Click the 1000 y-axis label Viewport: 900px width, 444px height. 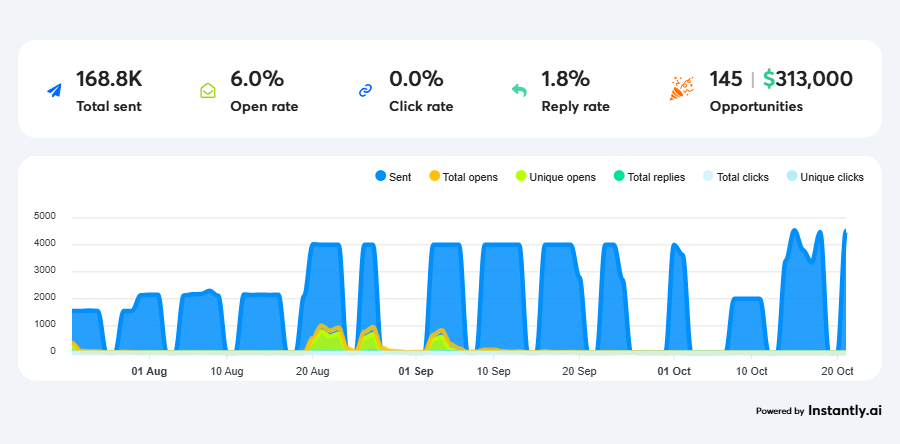tap(45, 325)
